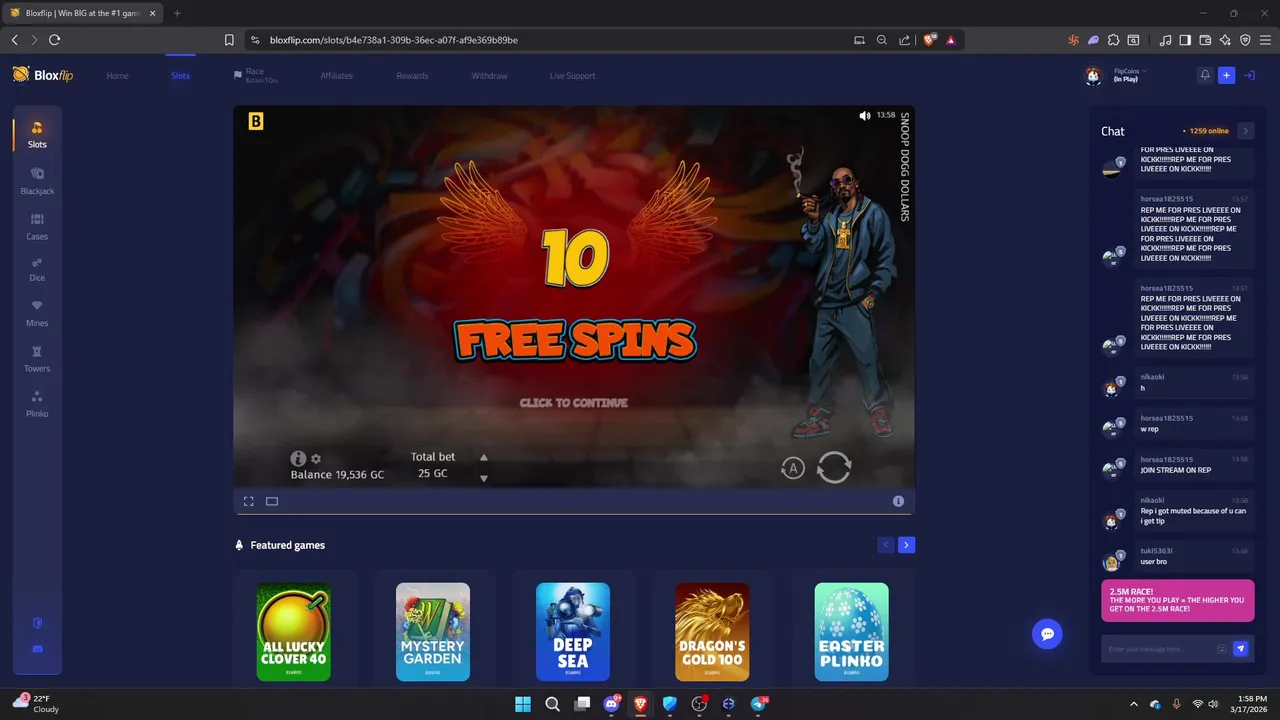This screenshot has height=720, width=1280.
Task: Click the Bloxflip logo
Action: click(43, 75)
